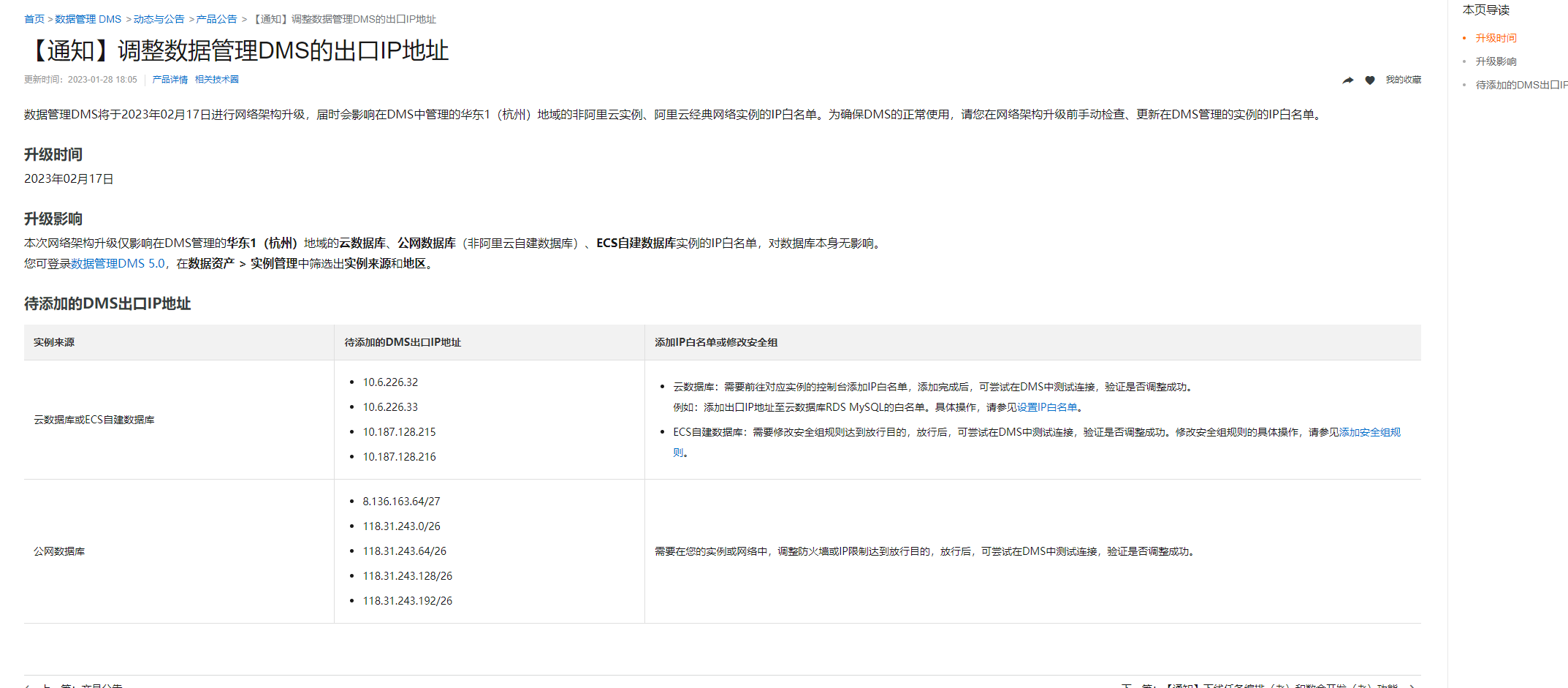
Task: Open 动态与公告 breadcrumb
Action: point(159,19)
